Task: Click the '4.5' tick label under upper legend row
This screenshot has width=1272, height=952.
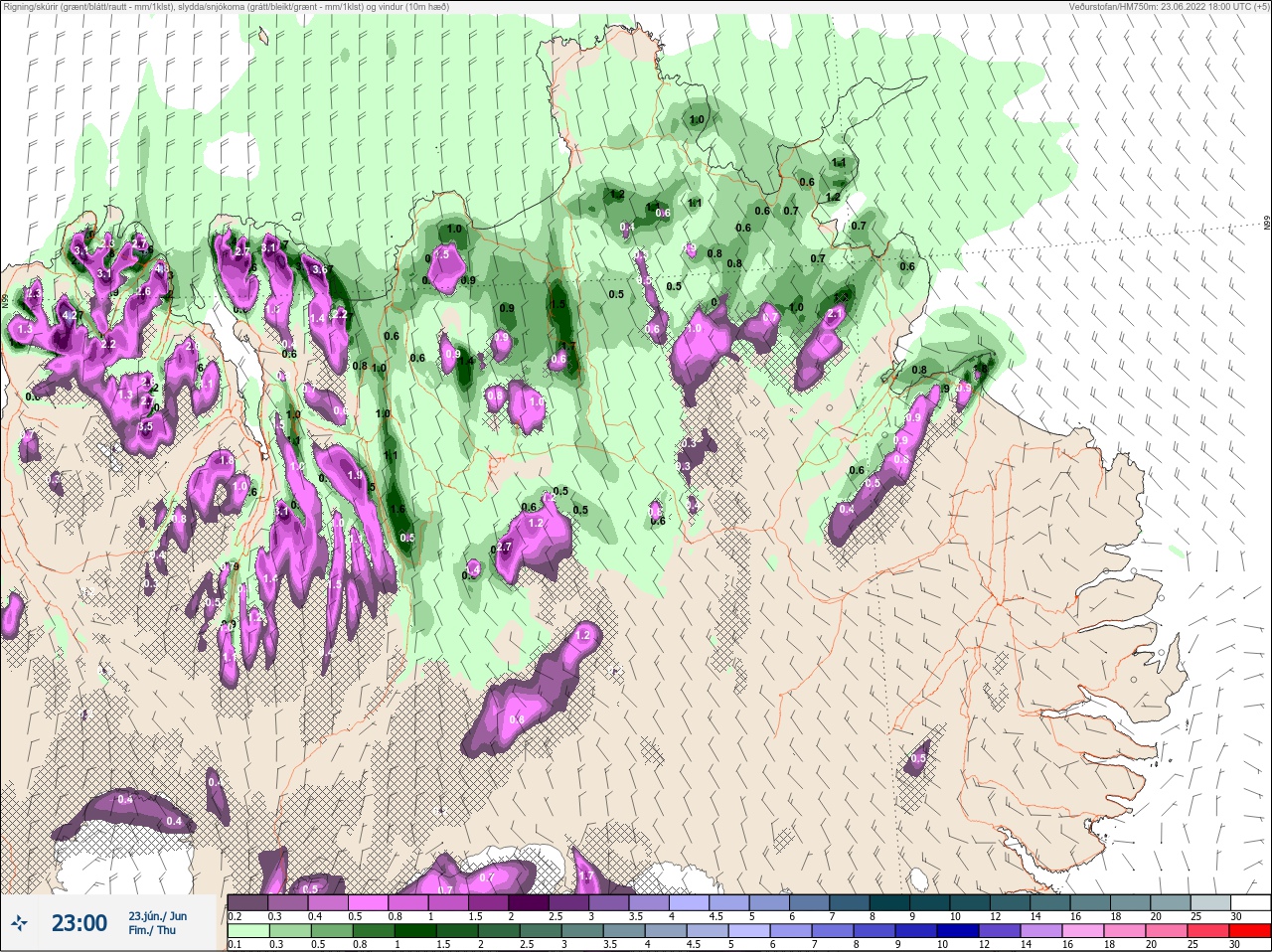Action: tap(715, 916)
